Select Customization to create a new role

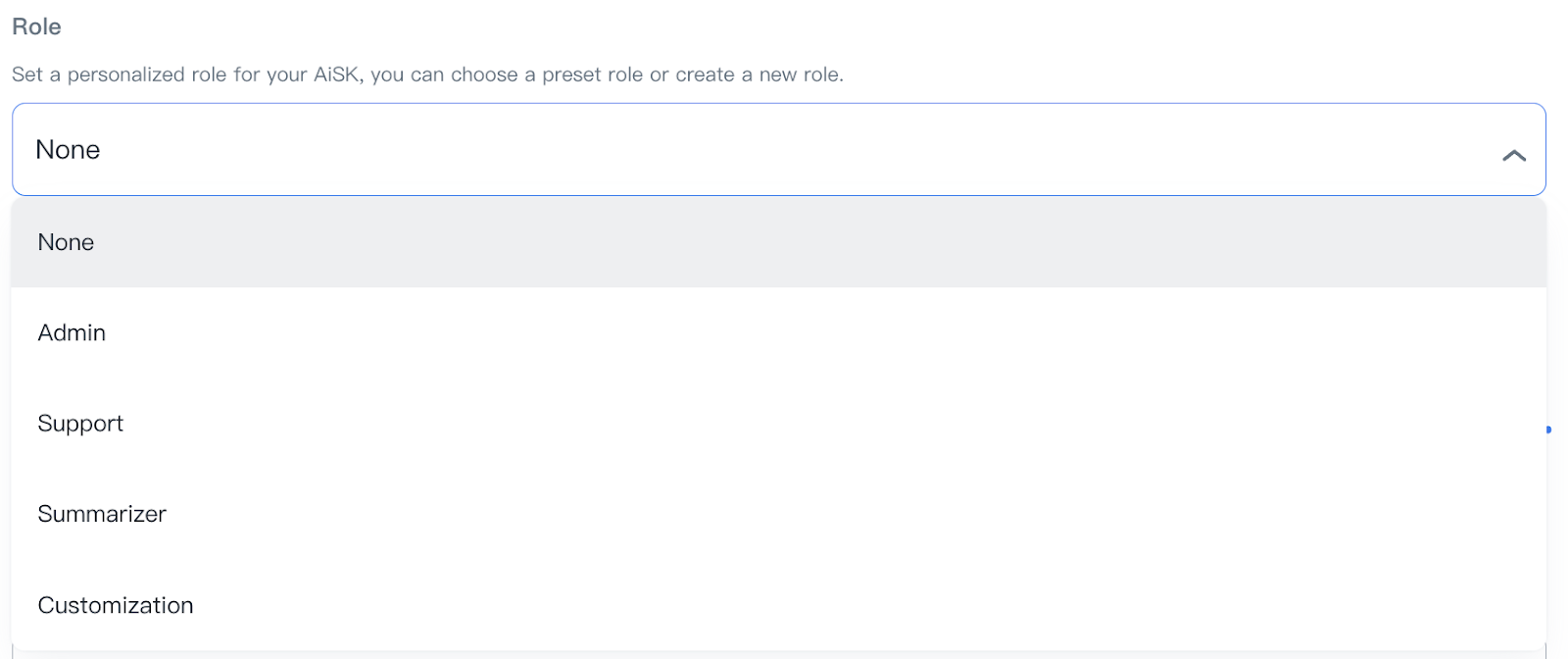pos(116,605)
